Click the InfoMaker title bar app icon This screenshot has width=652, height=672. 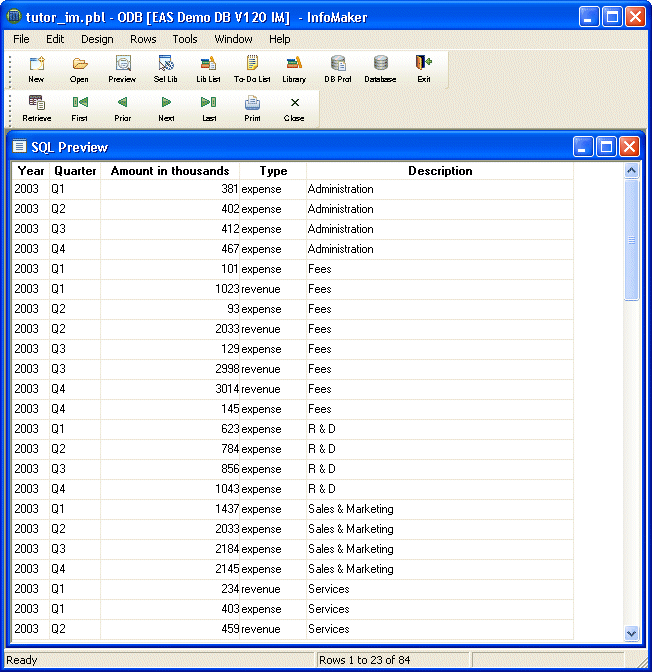click(x=14, y=17)
